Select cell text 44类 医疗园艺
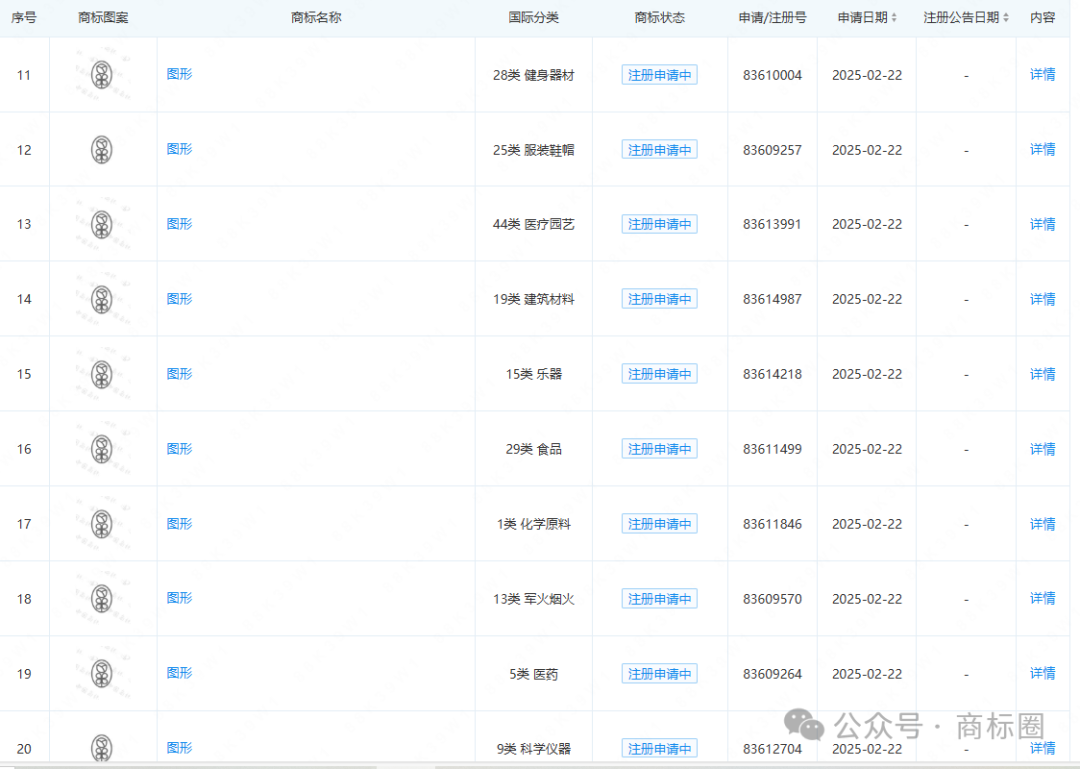1080x769 pixels. 534,224
